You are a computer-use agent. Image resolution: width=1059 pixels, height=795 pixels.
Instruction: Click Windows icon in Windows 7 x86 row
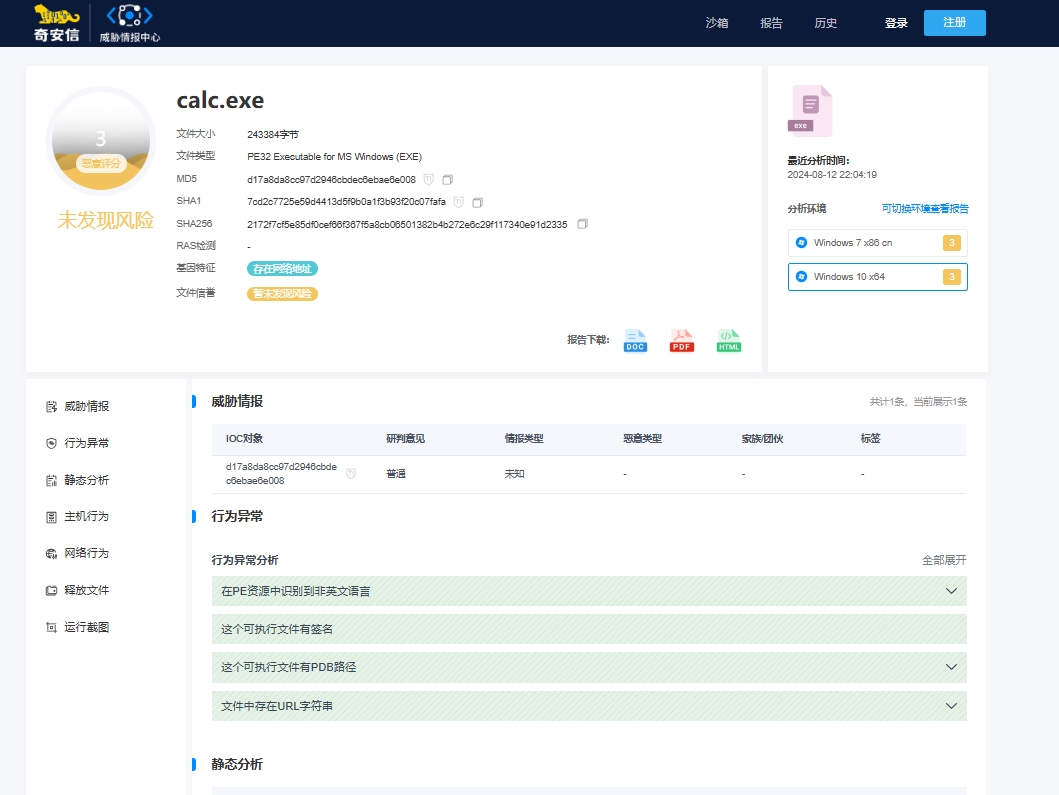pos(802,242)
